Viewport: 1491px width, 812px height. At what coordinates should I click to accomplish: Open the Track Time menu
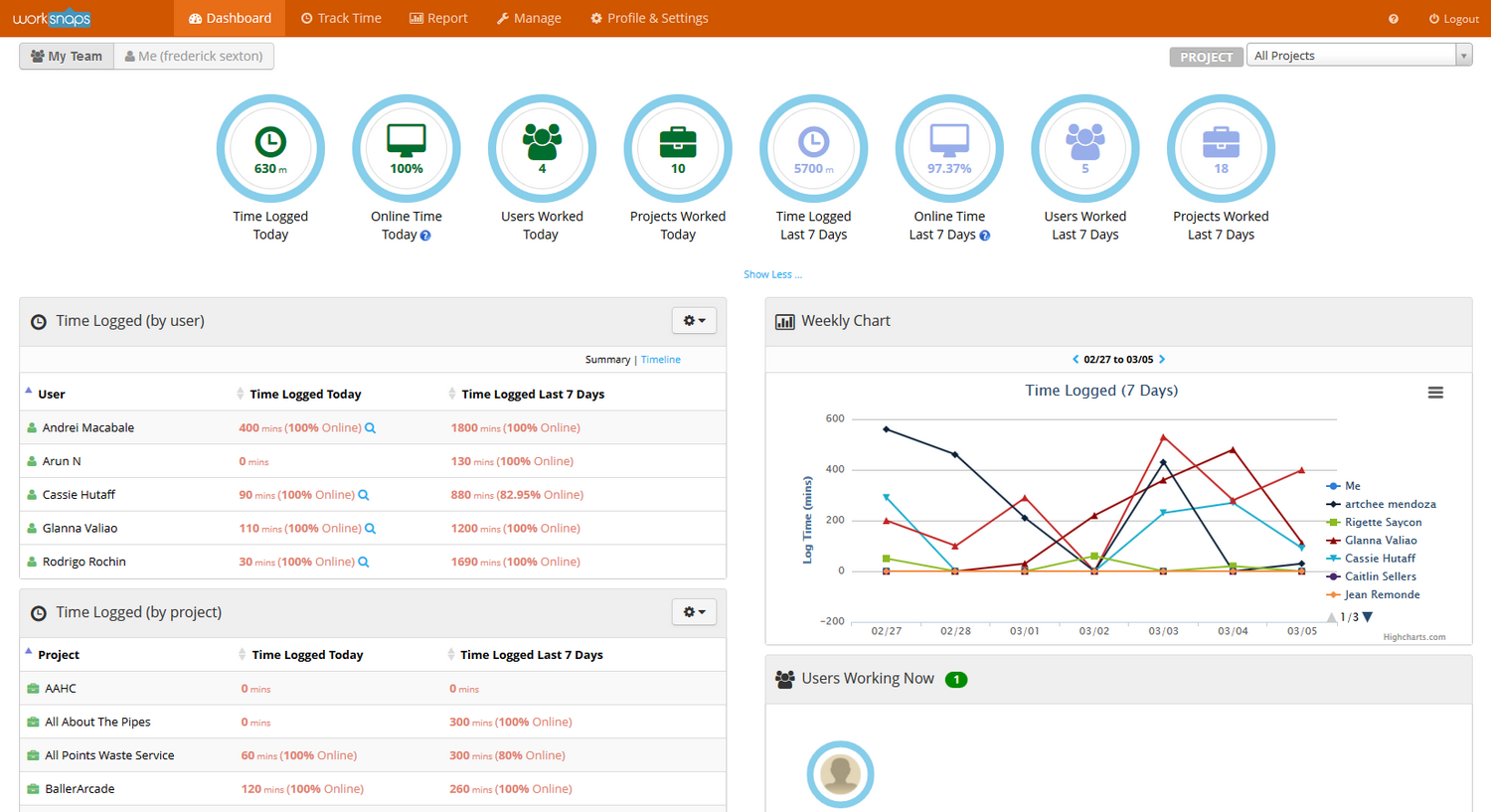coord(341,19)
